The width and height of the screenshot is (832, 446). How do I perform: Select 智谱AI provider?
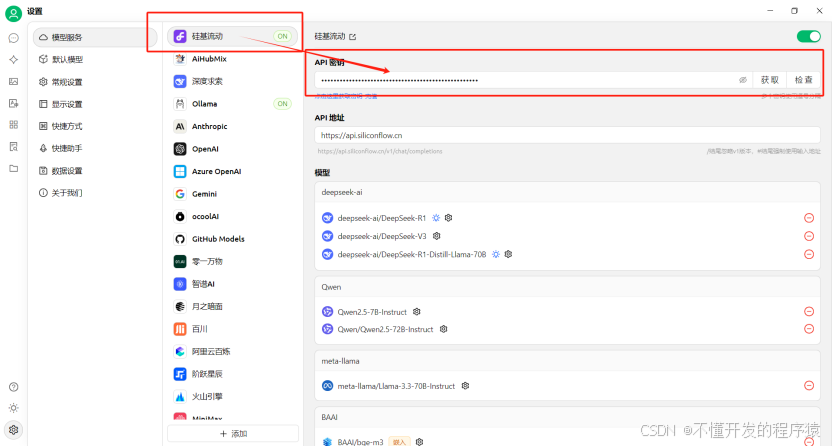click(x=232, y=284)
